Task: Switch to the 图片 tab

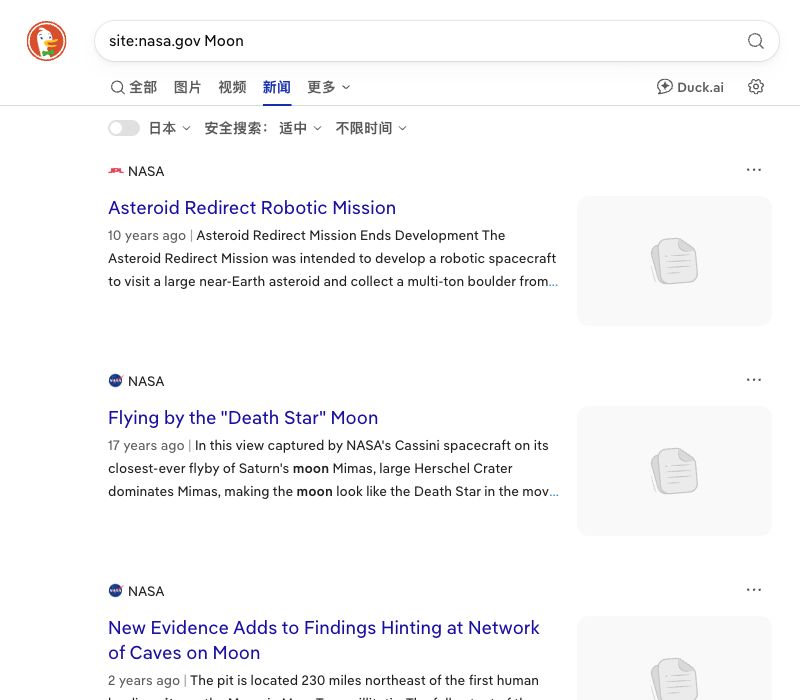Action: pos(187,87)
